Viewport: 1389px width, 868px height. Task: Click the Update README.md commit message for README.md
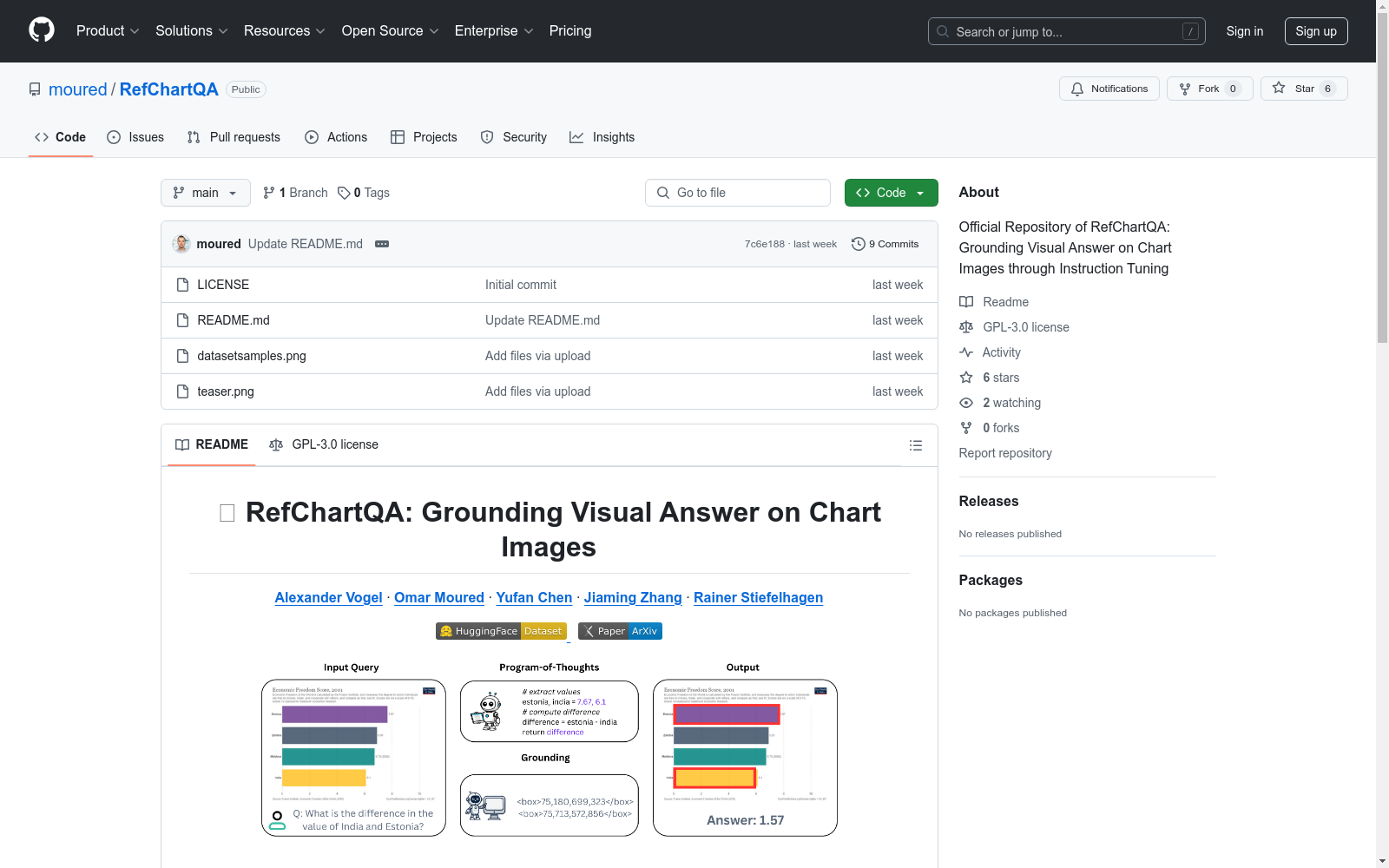coord(543,320)
